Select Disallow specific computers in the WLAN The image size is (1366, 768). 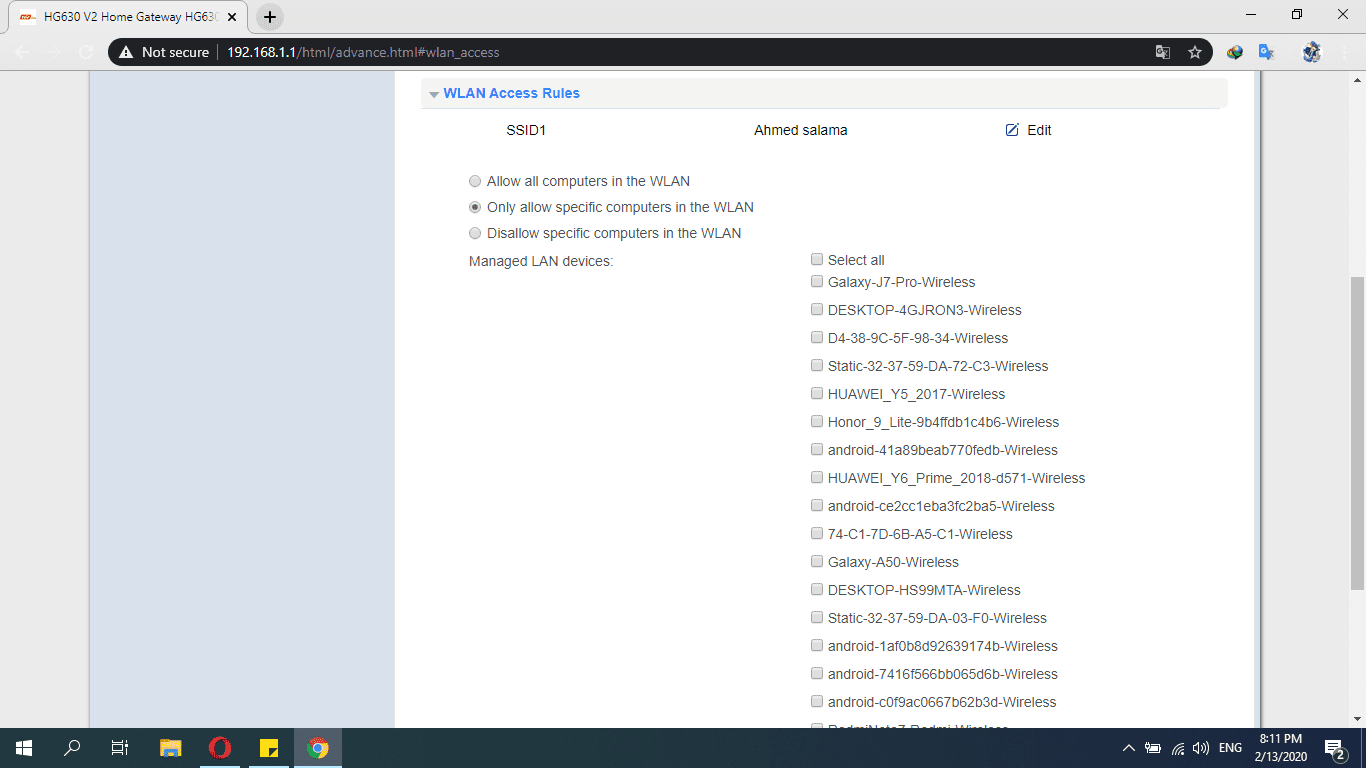(475, 234)
